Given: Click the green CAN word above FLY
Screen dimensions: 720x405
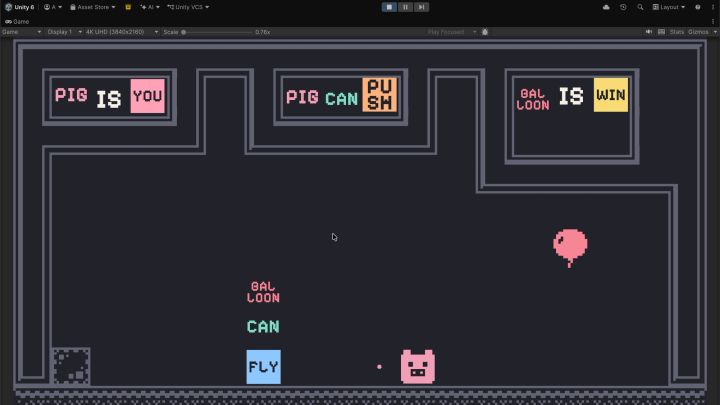Looking at the screenshot, I should (x=263, y=326).
